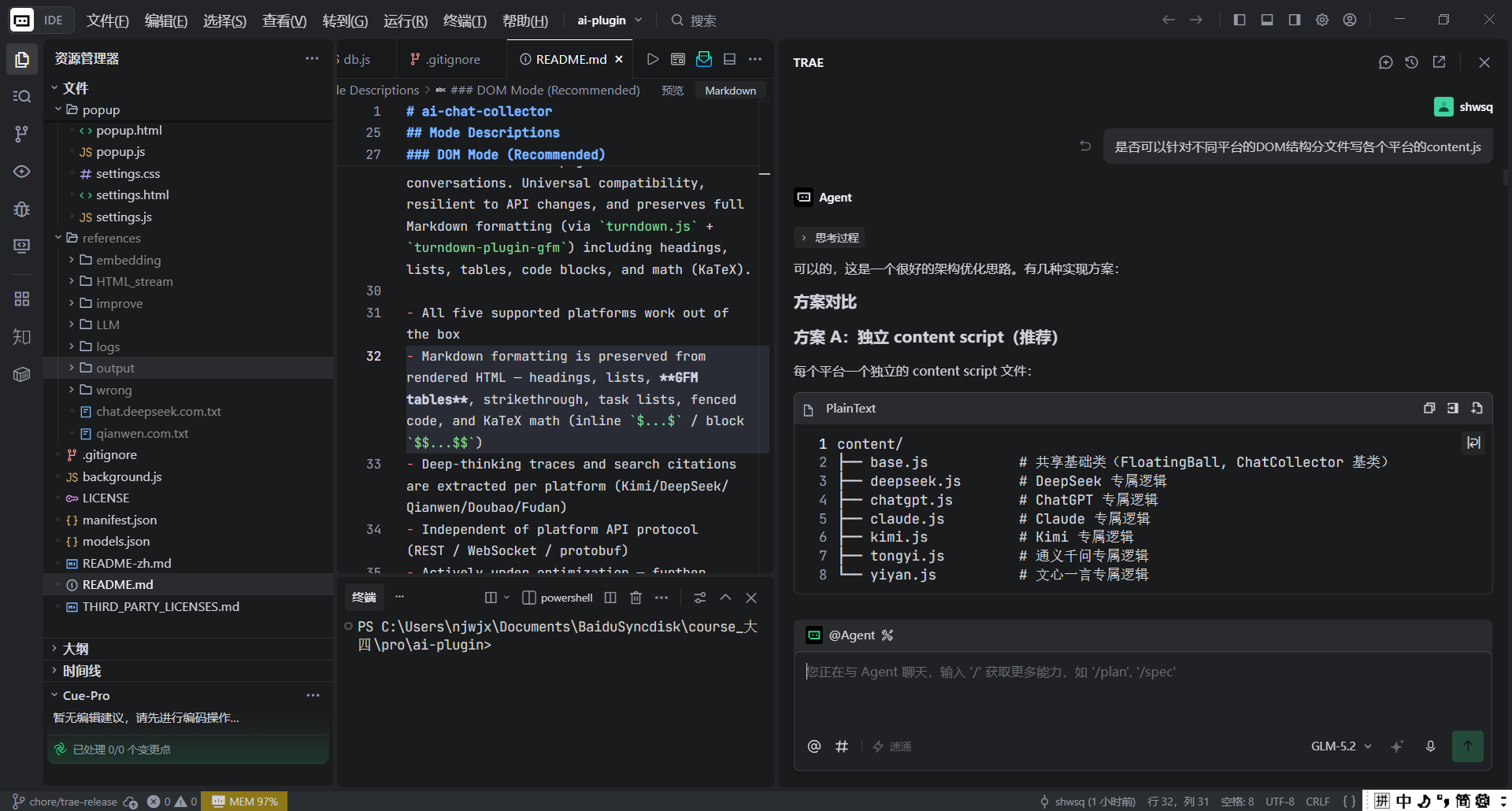Open editor more actions ellipsis
Image resolution: width=1512 pixels, height=811 pixels.
[755, 59]
